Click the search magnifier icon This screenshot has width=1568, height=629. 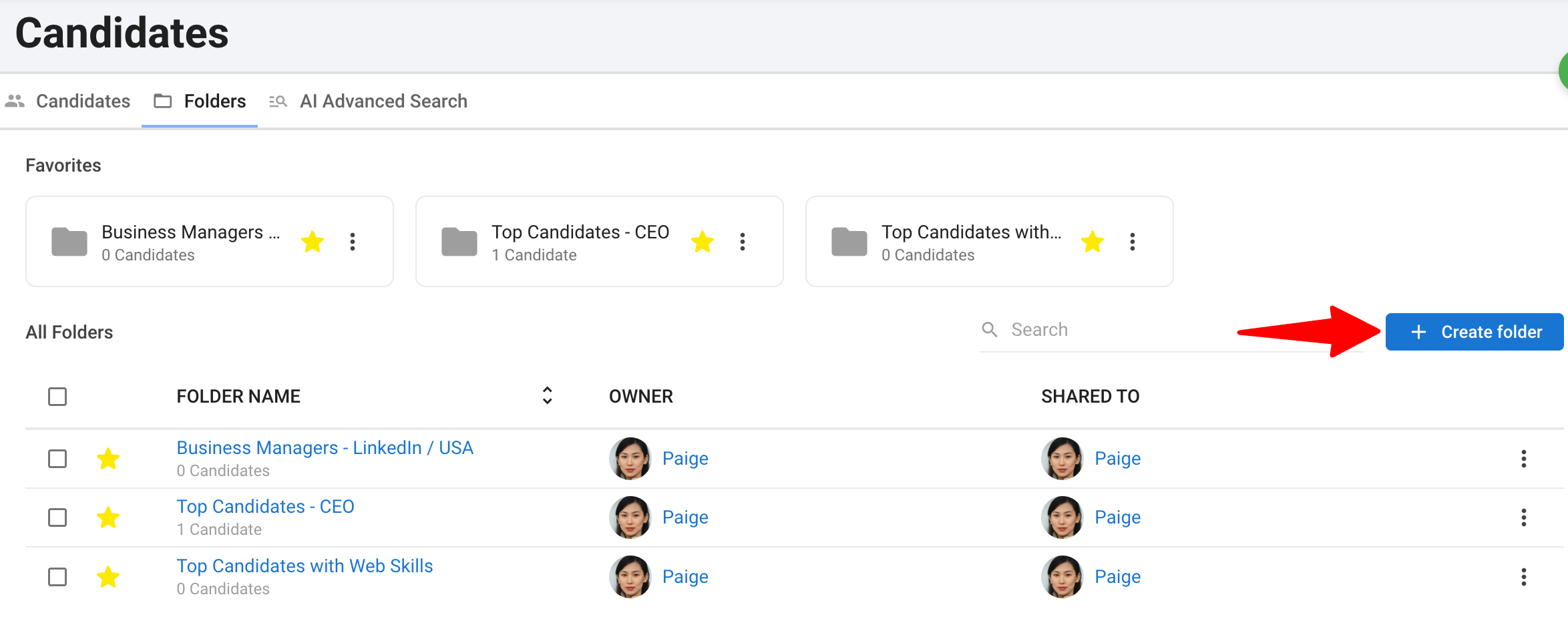(x=990, y=329)
